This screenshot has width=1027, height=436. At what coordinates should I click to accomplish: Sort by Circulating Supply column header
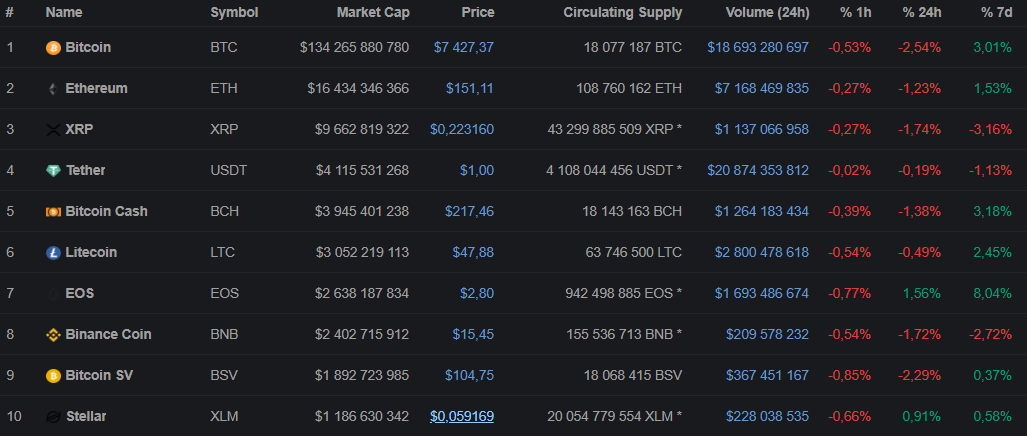click(622, 13)
